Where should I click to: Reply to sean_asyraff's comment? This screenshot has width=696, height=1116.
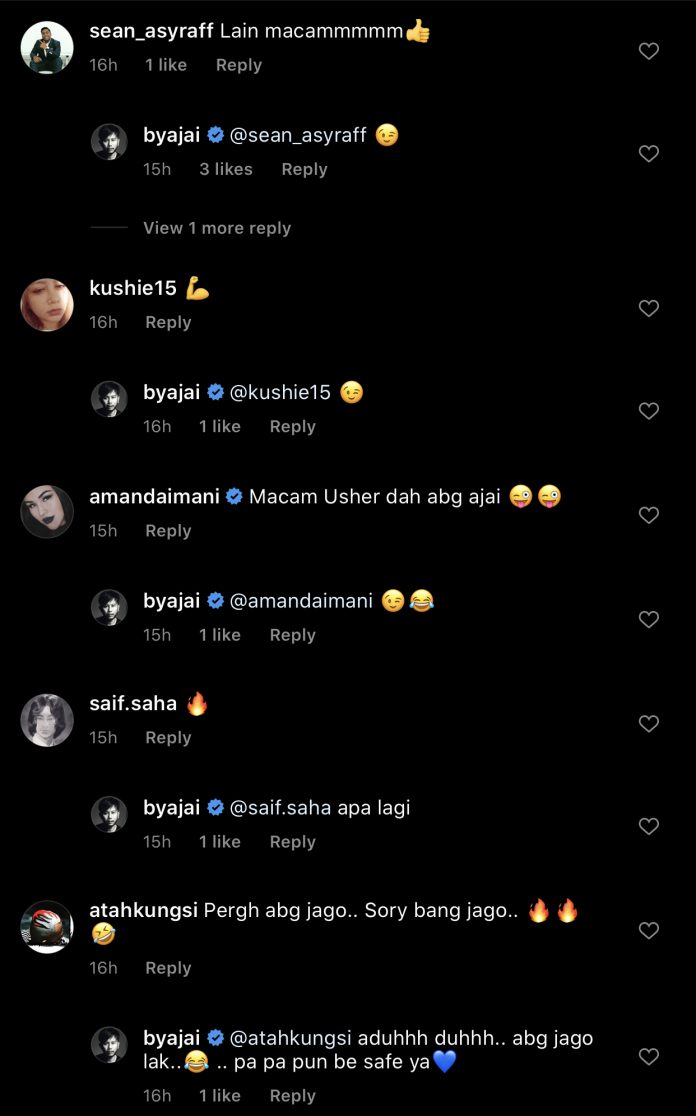tap(239, 65)
